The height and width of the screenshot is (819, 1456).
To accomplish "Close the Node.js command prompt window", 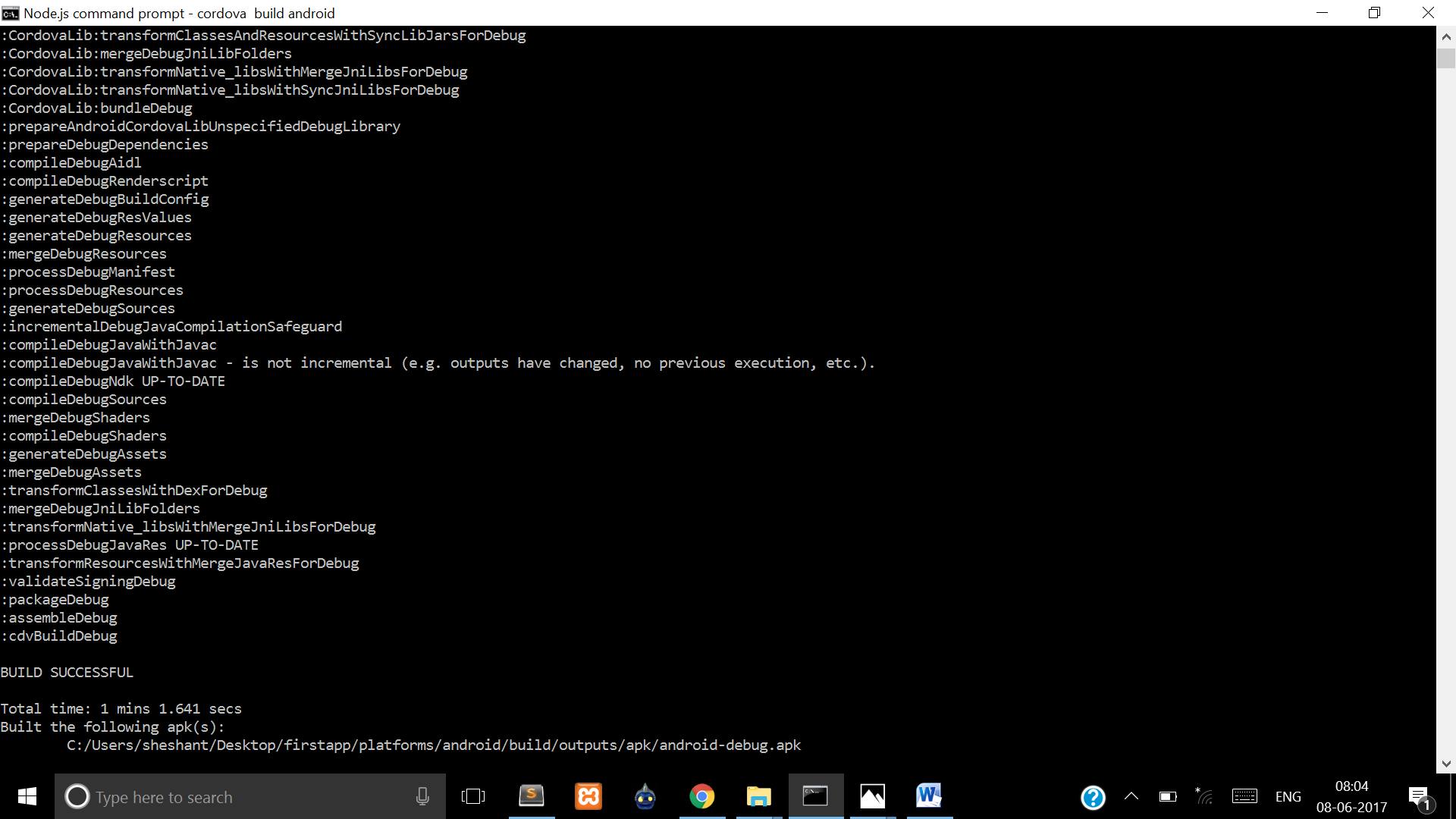I will tap(1428, 13).
